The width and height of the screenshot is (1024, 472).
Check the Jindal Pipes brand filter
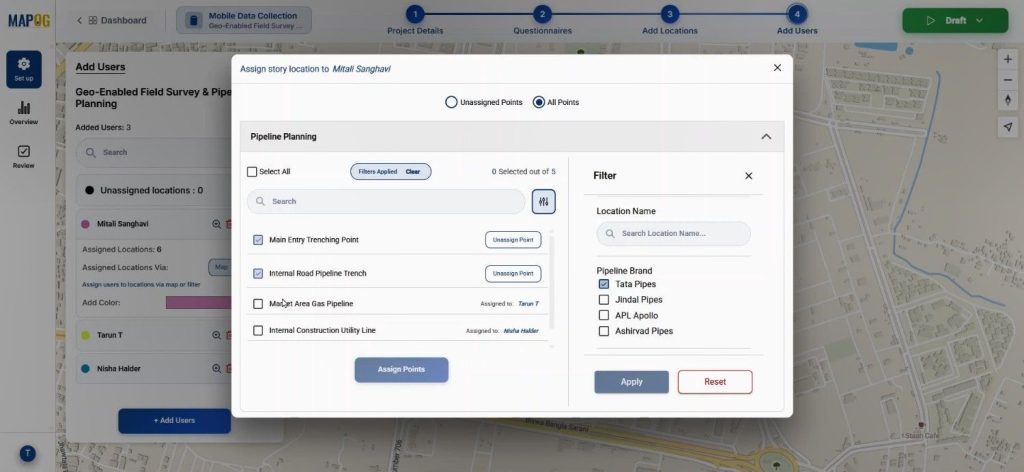(604, 300)
